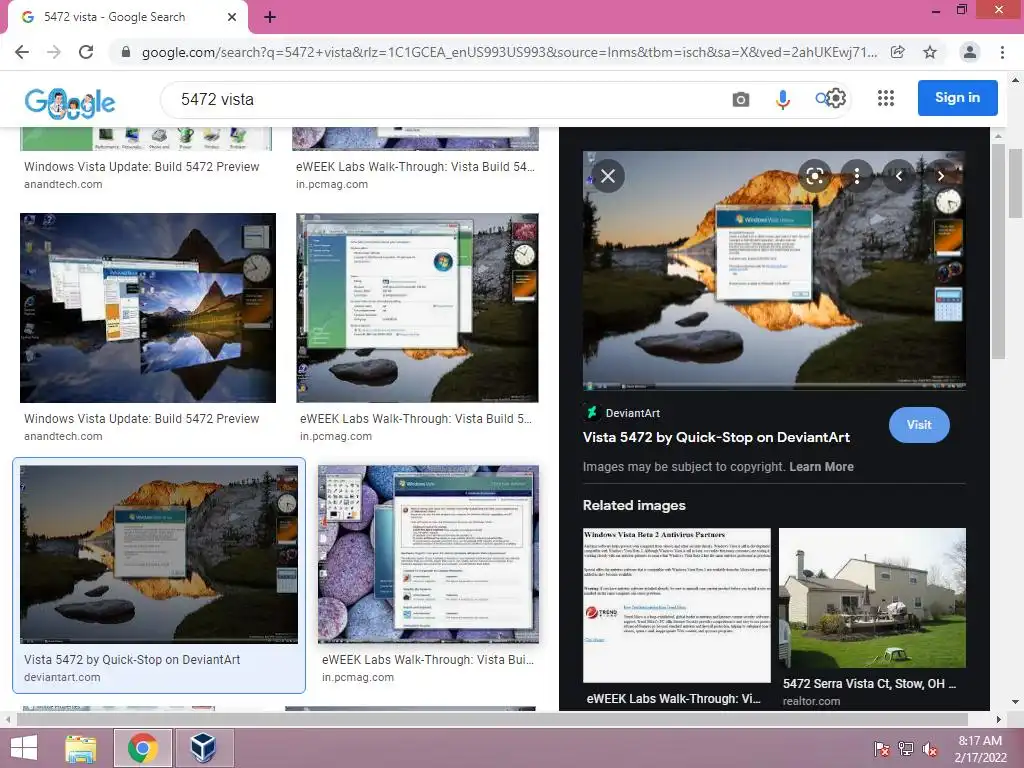Start voice search with the microphone
Viewport: 1024px width, 768px height.
click(x=782, y=99)
